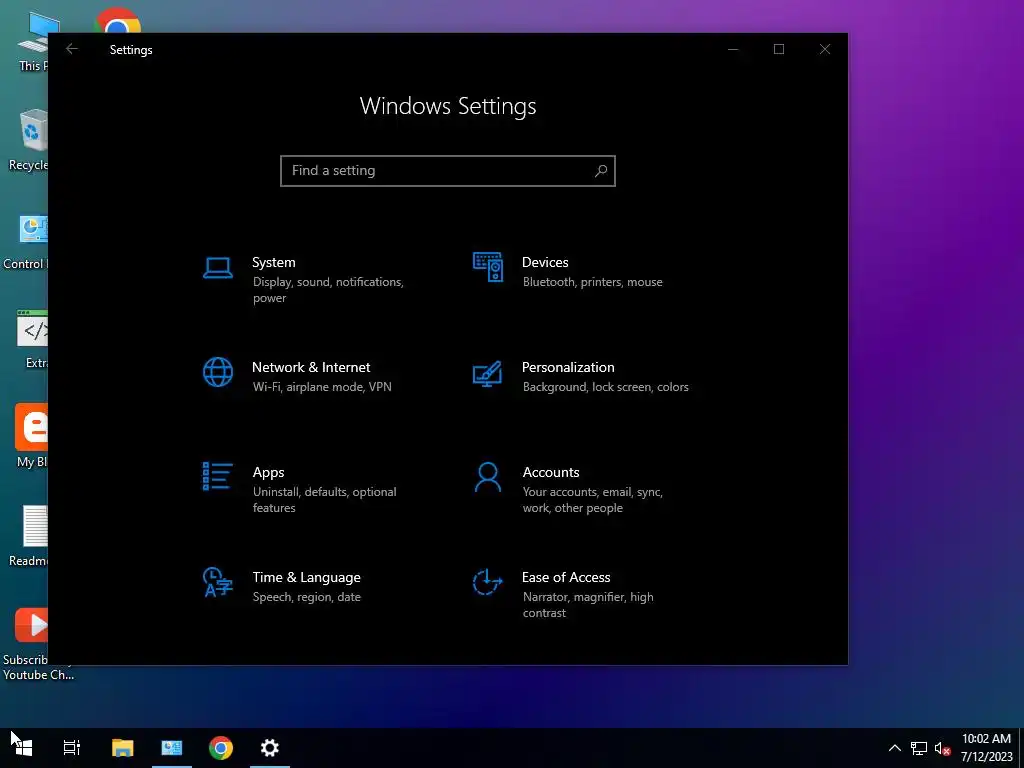
Task: Open Network & Internet label
Action: click(x=311, y=367)
